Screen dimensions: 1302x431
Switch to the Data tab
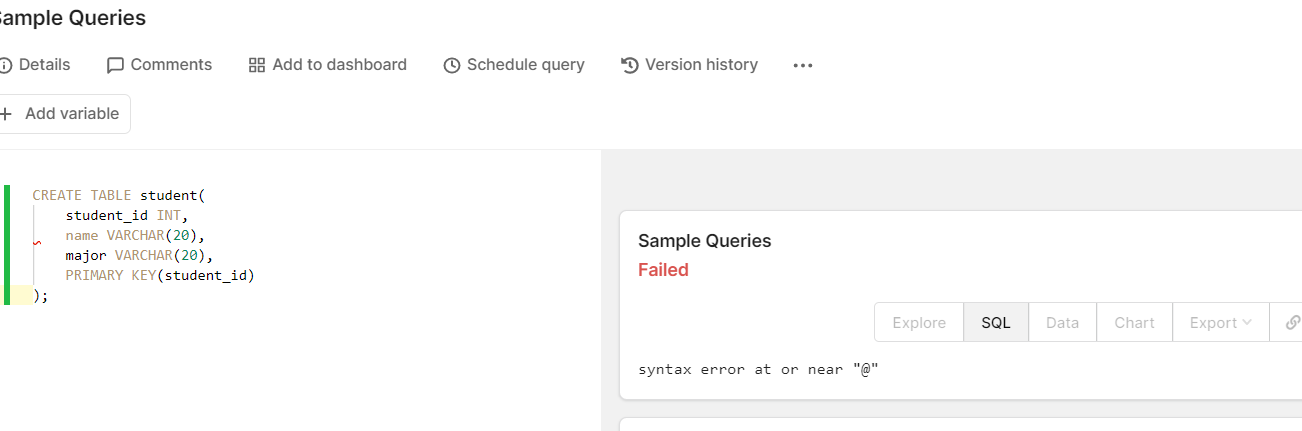coord(1062,322)
